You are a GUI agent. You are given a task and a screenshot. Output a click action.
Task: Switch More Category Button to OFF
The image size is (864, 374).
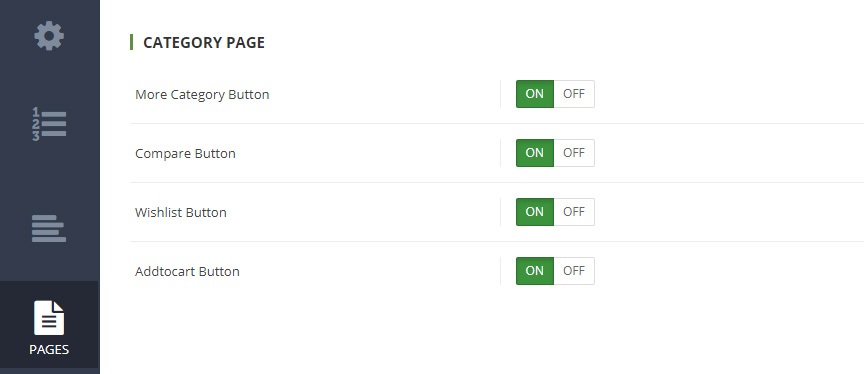(574, 94)
